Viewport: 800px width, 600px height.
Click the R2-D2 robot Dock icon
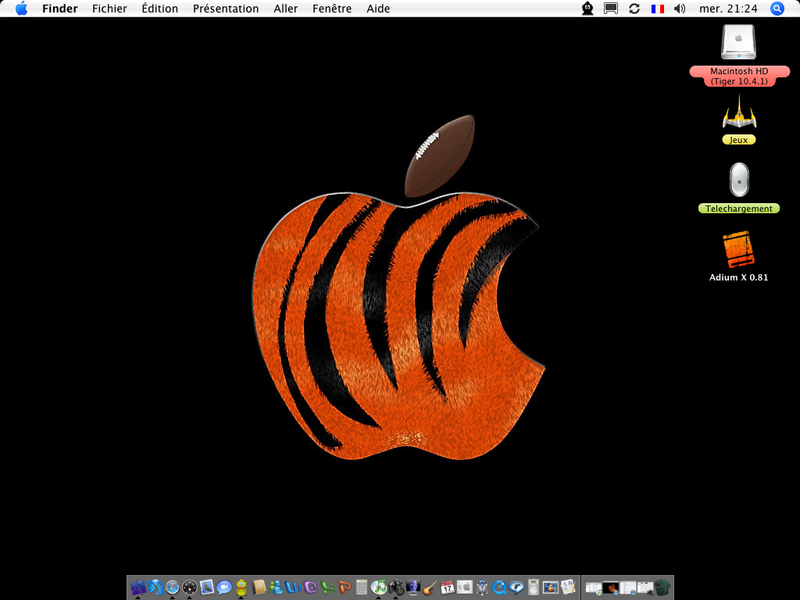point(482,588)
